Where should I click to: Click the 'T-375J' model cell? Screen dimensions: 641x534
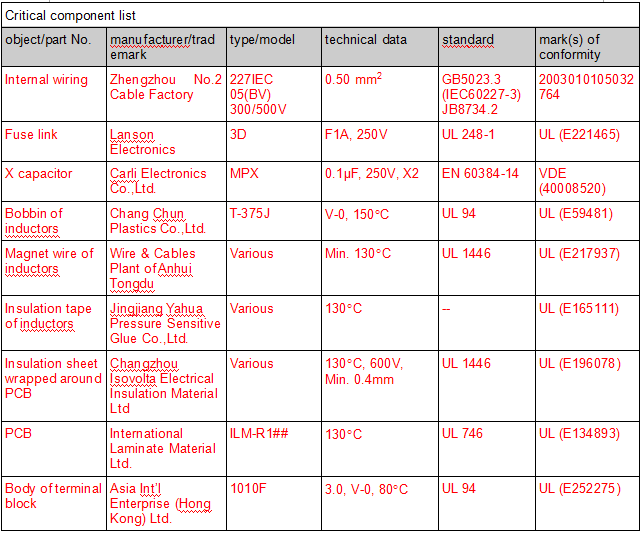click(274, 221)
